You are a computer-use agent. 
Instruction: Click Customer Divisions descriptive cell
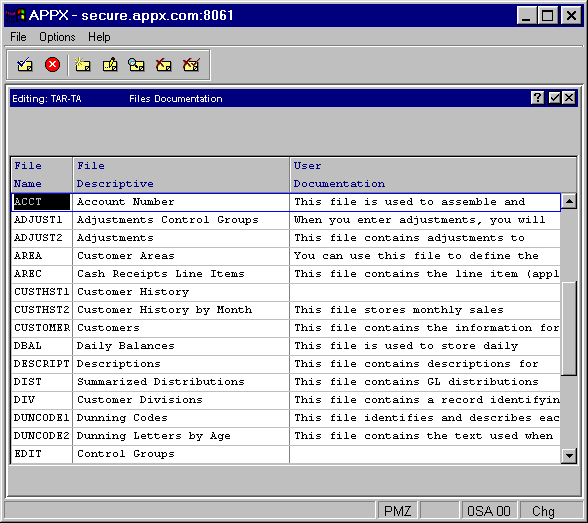pos(181,400)
